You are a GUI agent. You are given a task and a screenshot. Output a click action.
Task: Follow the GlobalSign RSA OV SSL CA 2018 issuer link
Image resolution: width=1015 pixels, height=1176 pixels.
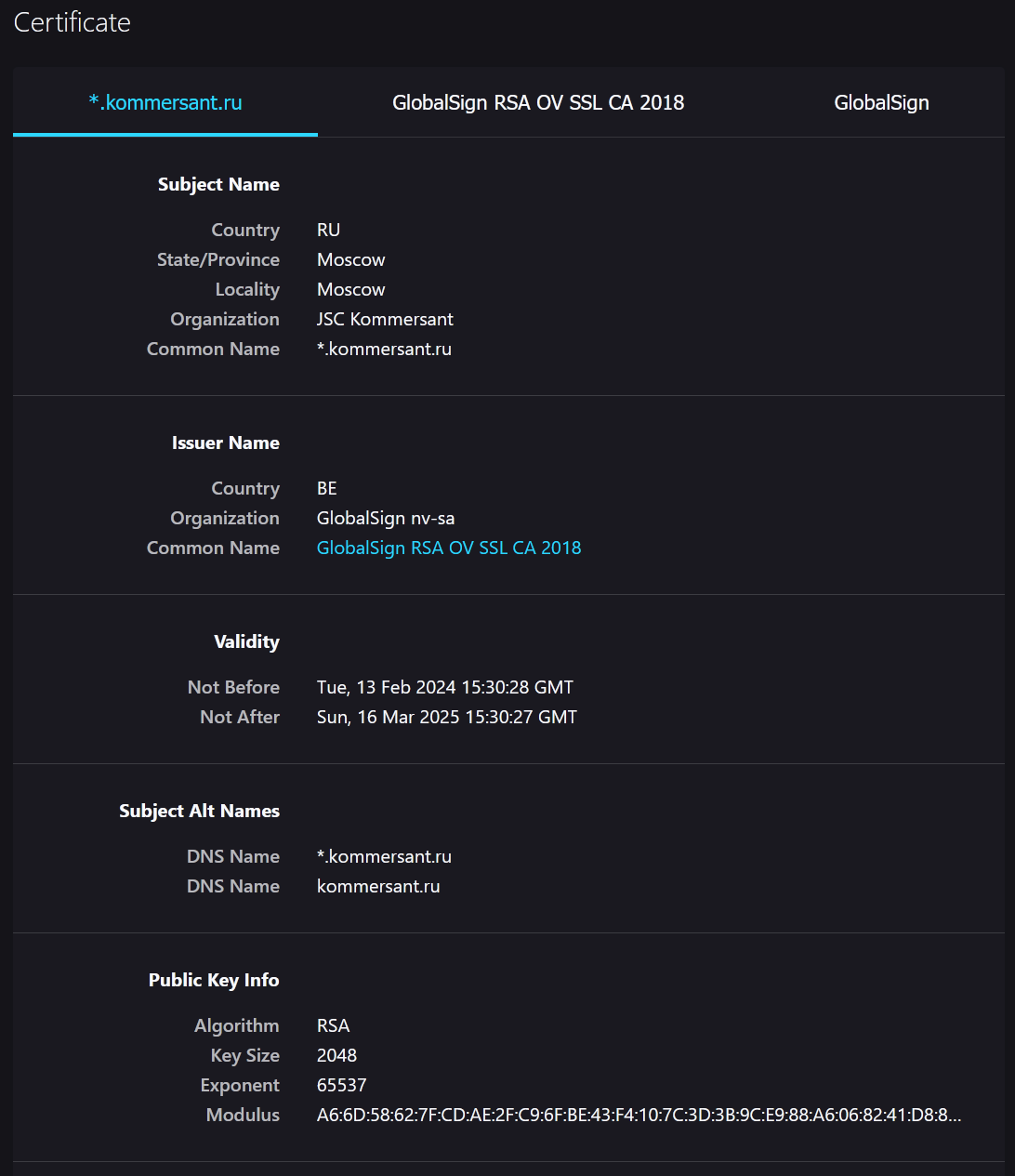(449, 548)
